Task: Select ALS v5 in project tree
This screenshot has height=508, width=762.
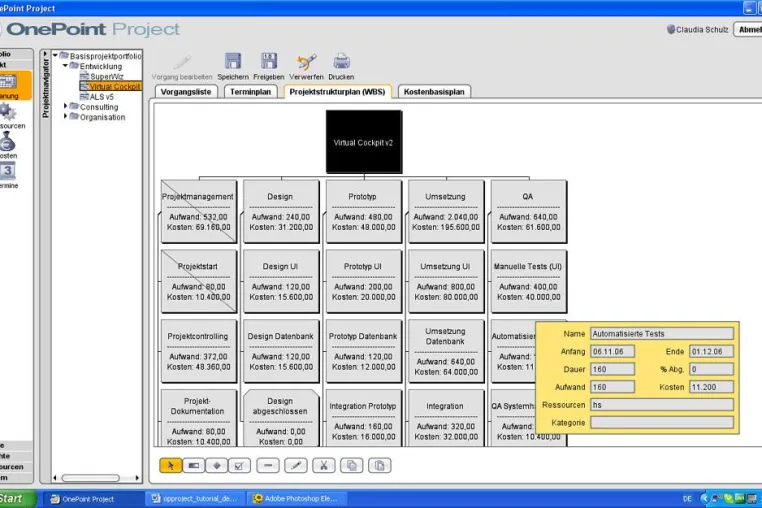Action: coord(102,97)
